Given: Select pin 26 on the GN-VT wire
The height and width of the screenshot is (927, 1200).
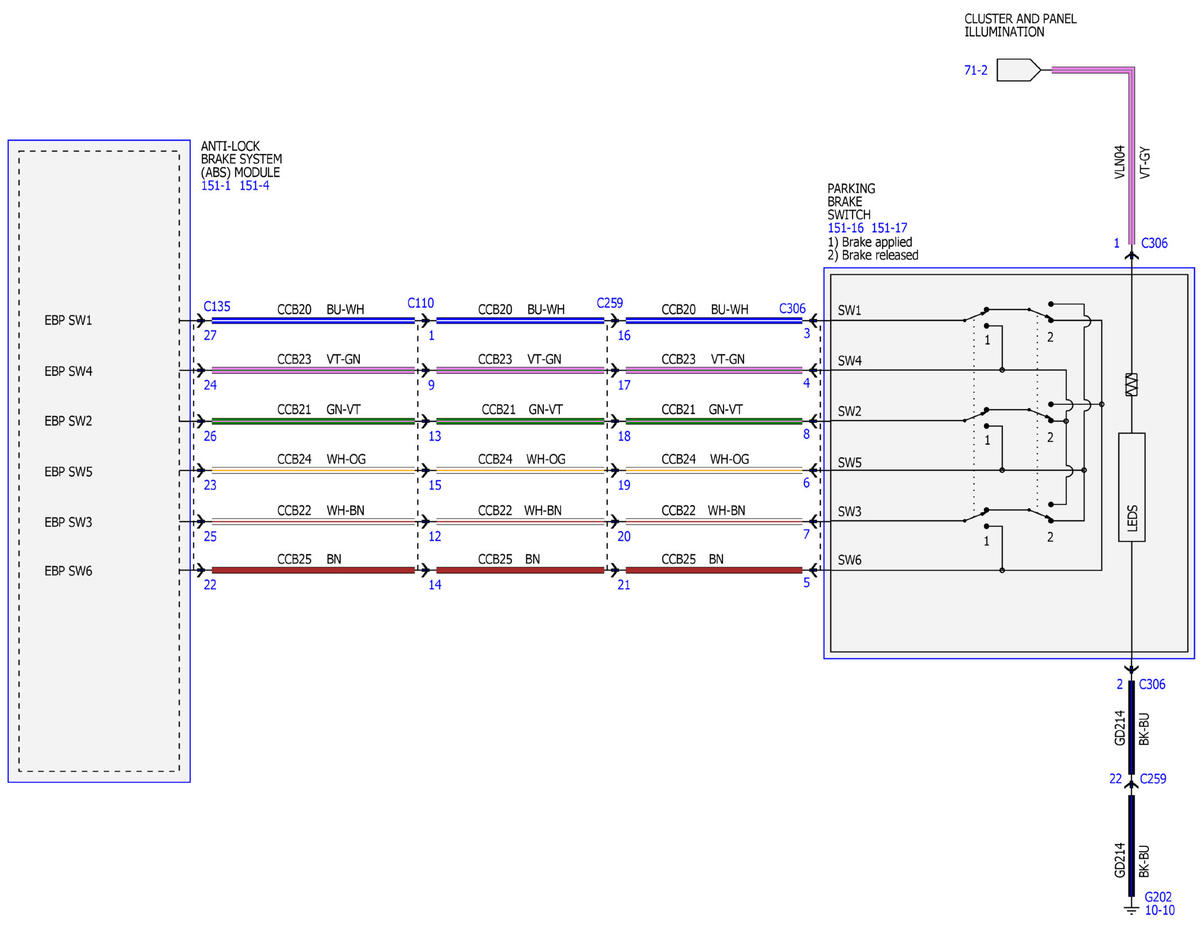Looking at the screenshot, I should pyautogui.click(x=210, y=435).
